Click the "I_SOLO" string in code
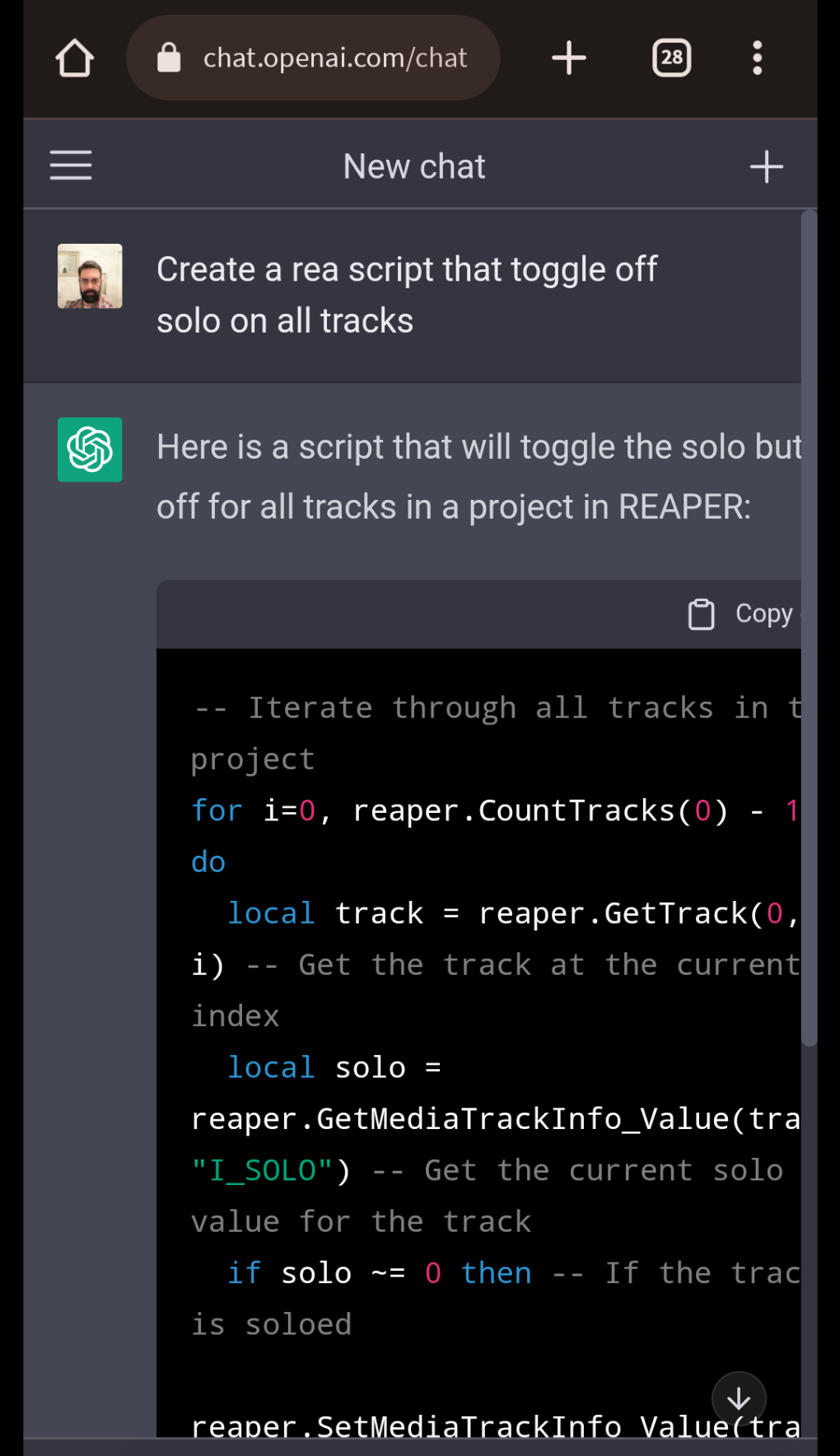 click(262, 1170)
